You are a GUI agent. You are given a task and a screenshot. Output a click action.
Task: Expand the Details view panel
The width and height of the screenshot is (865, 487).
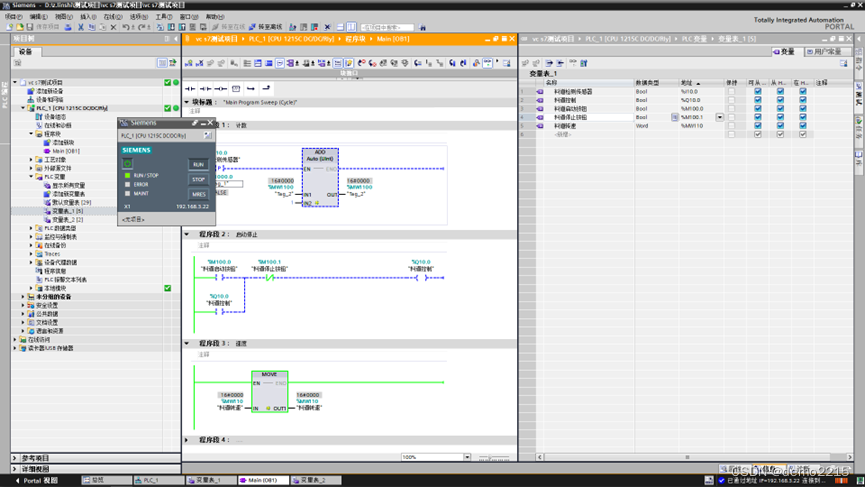point(15,469)
